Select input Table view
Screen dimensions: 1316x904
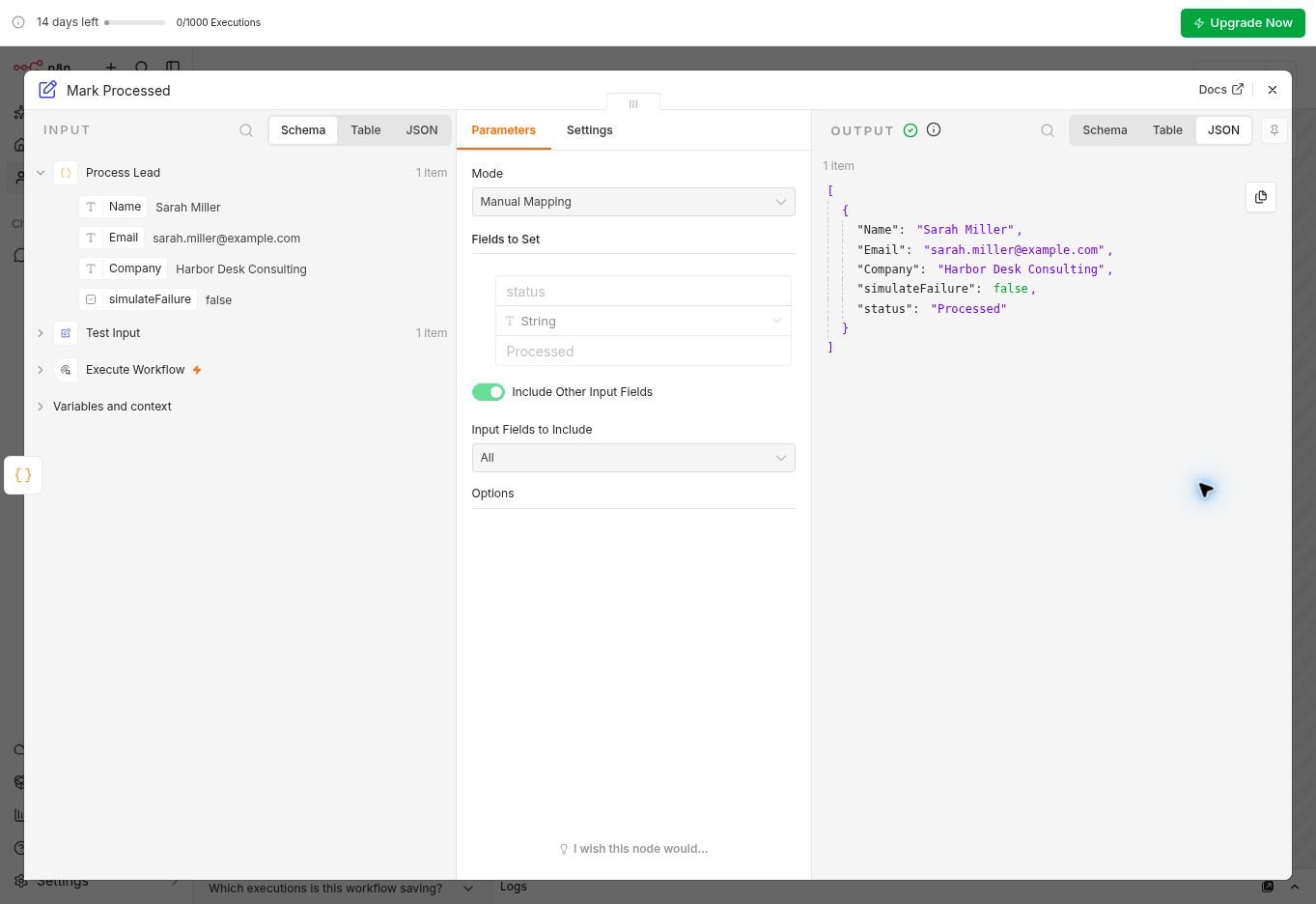pos(365,130)
